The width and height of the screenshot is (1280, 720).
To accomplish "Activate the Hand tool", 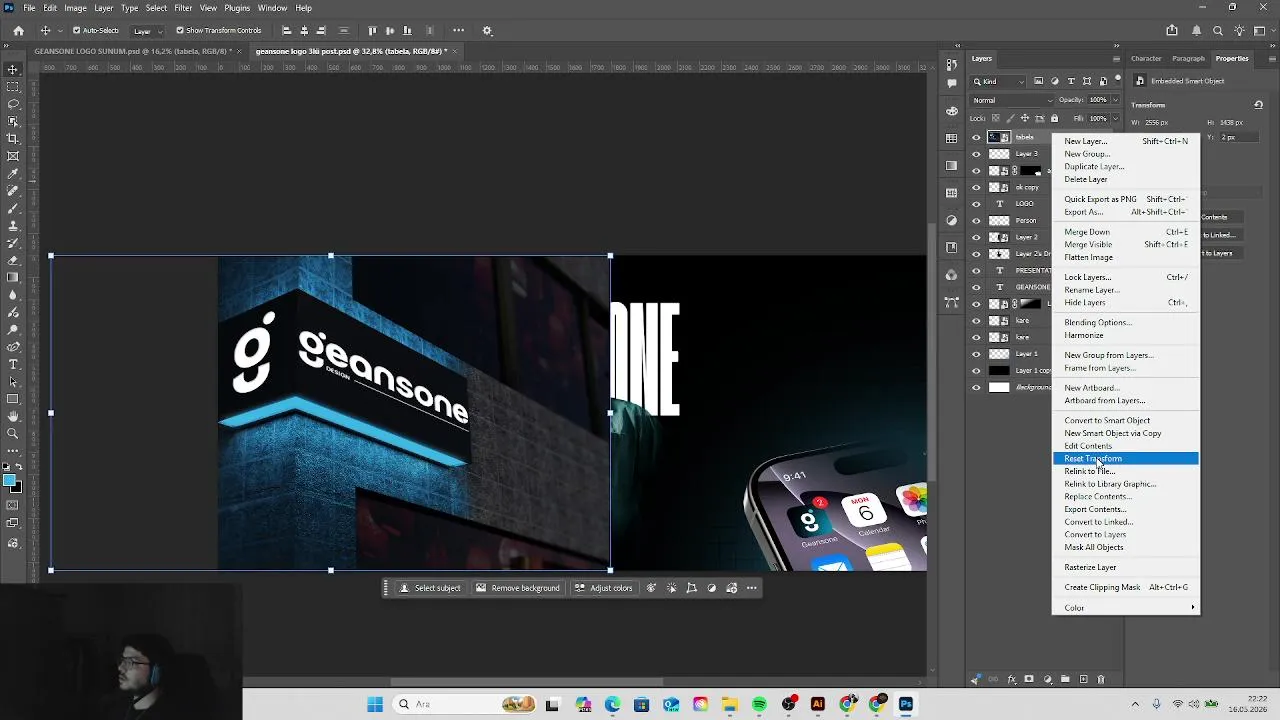I will coord(13,416).
